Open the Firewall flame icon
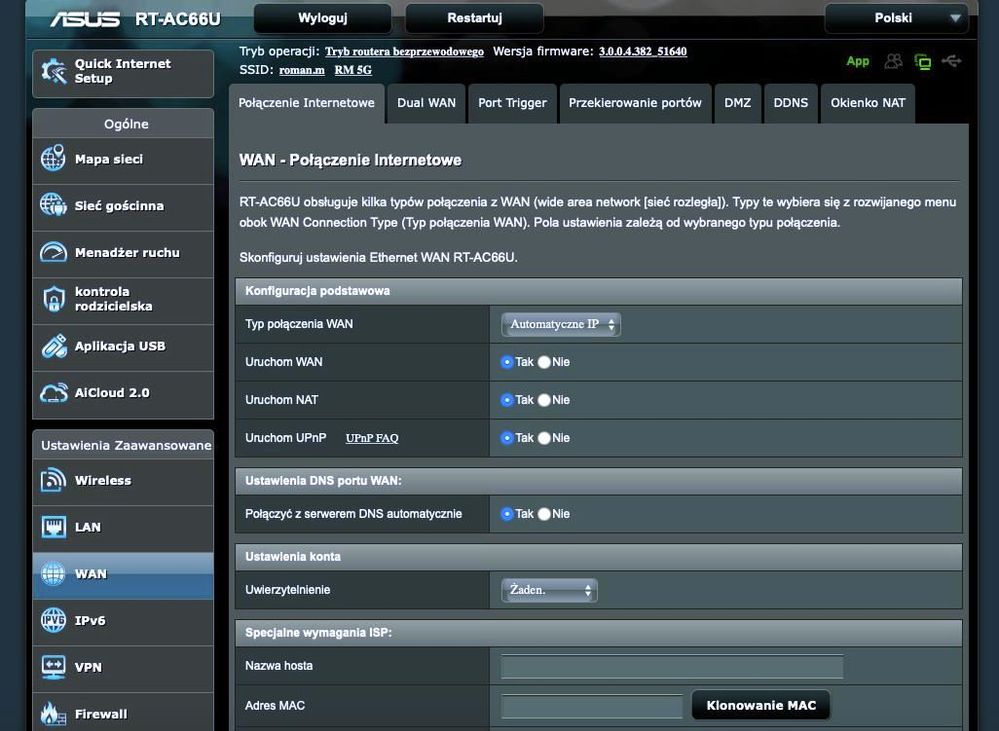Screen dimensions: 999x731 click(x=53, y=714)
